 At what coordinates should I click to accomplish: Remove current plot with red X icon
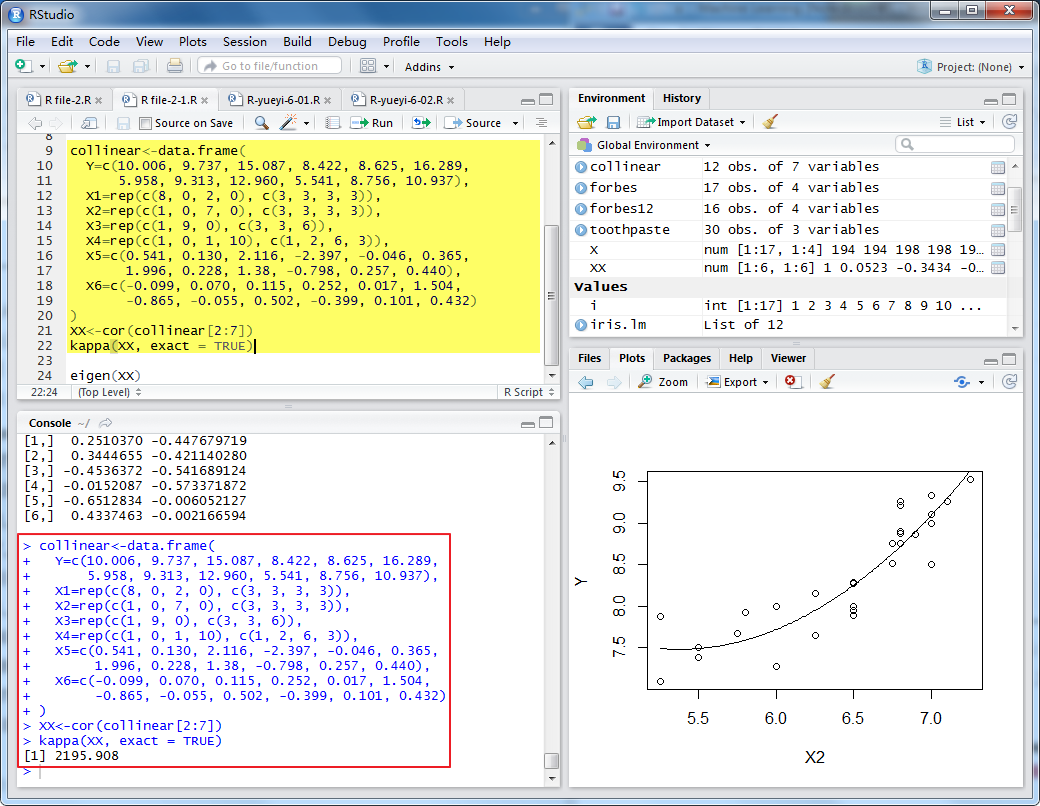(792, 381)
